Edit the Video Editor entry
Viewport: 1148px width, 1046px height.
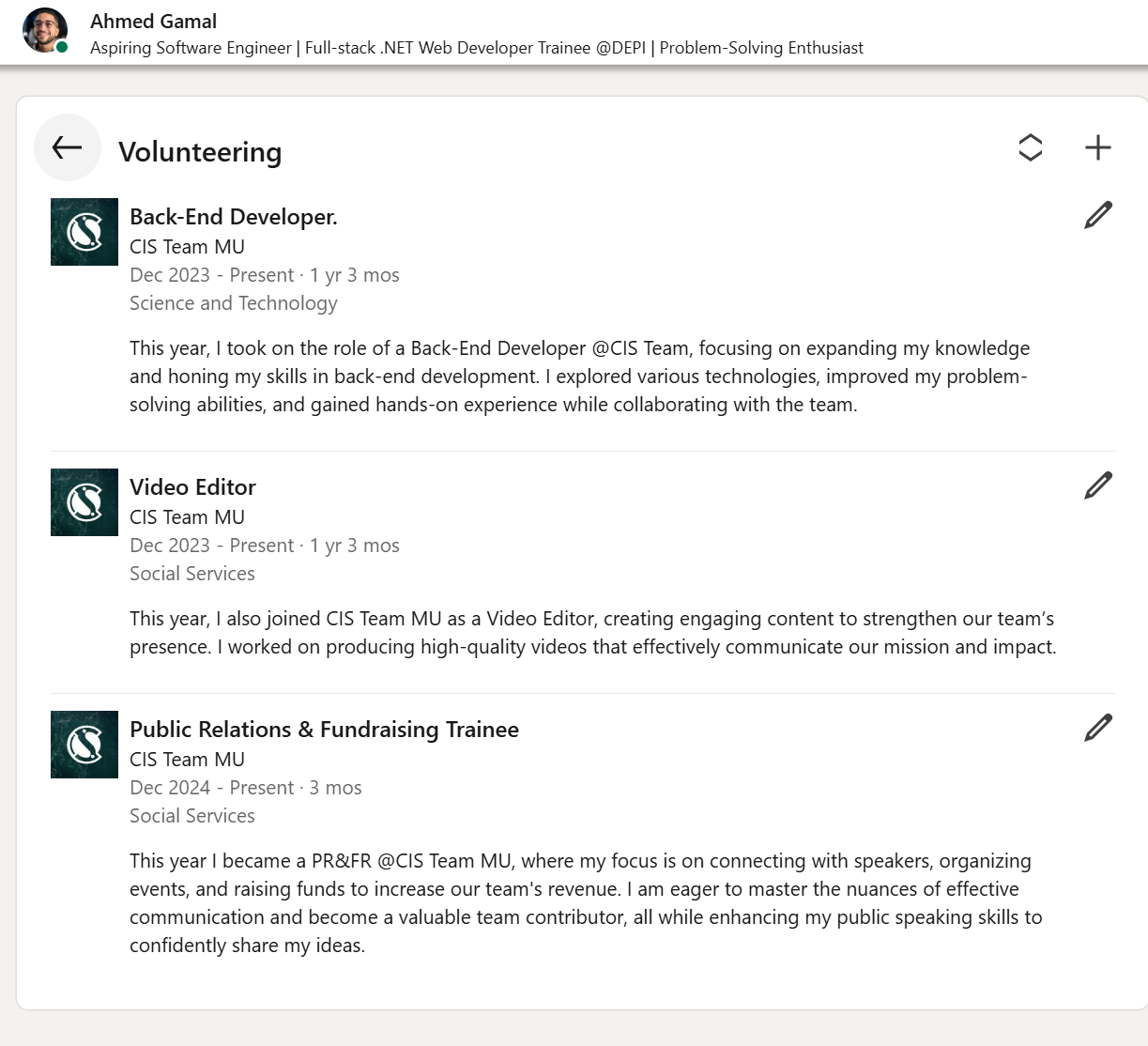(1097, 485)
